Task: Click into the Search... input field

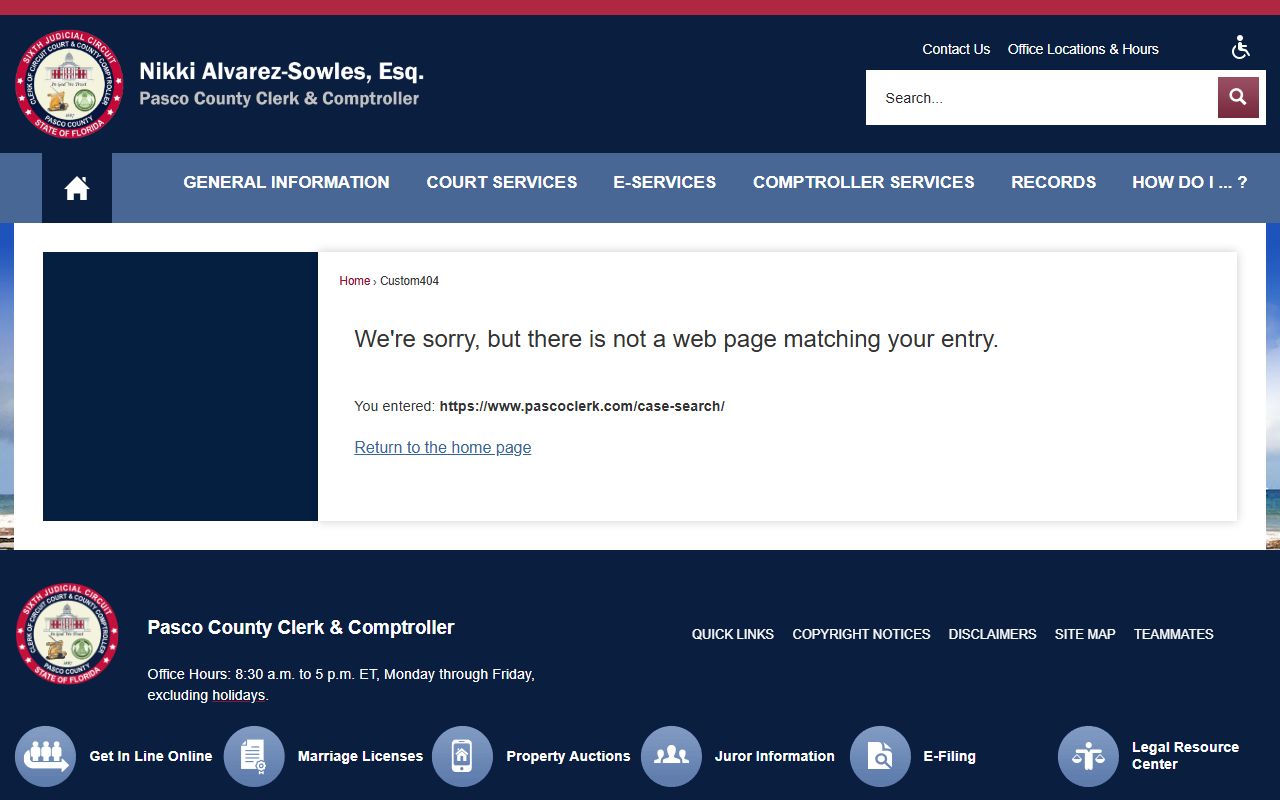Action: click(1042, 97)
